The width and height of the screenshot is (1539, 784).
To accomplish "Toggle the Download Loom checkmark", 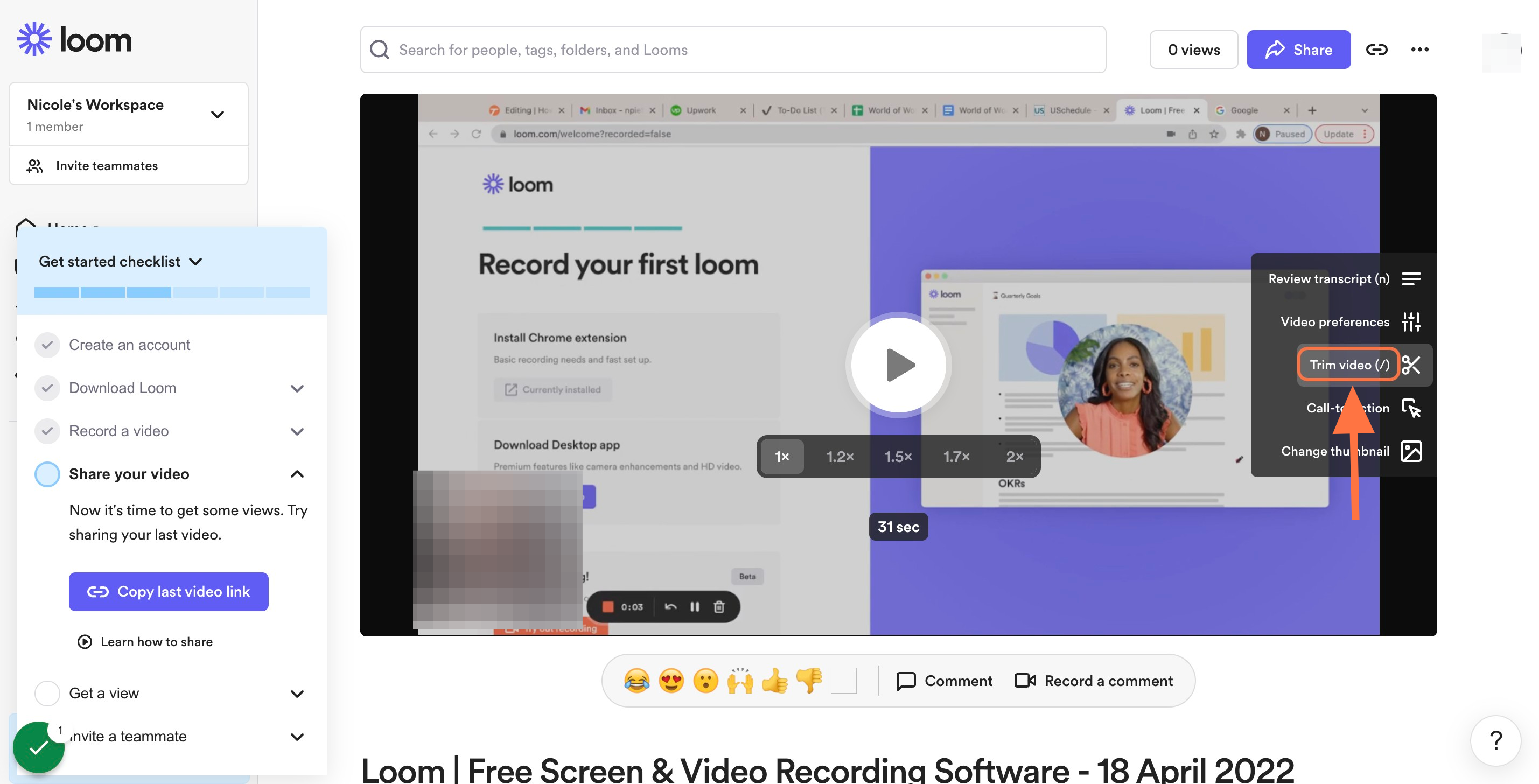I will point(47,388).
